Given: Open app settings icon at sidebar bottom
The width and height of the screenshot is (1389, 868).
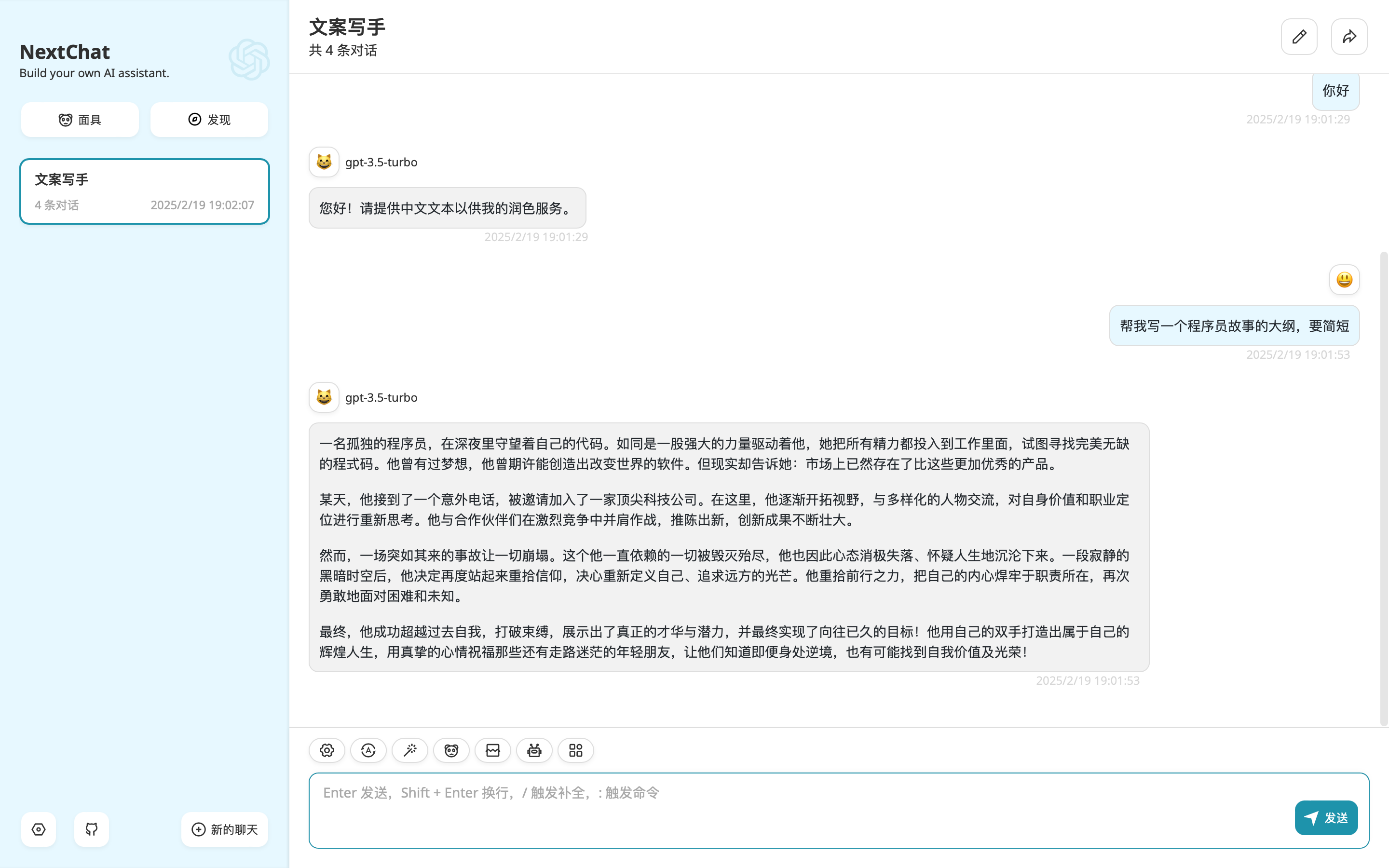Looking at the screenshot, I should point(39,829).
